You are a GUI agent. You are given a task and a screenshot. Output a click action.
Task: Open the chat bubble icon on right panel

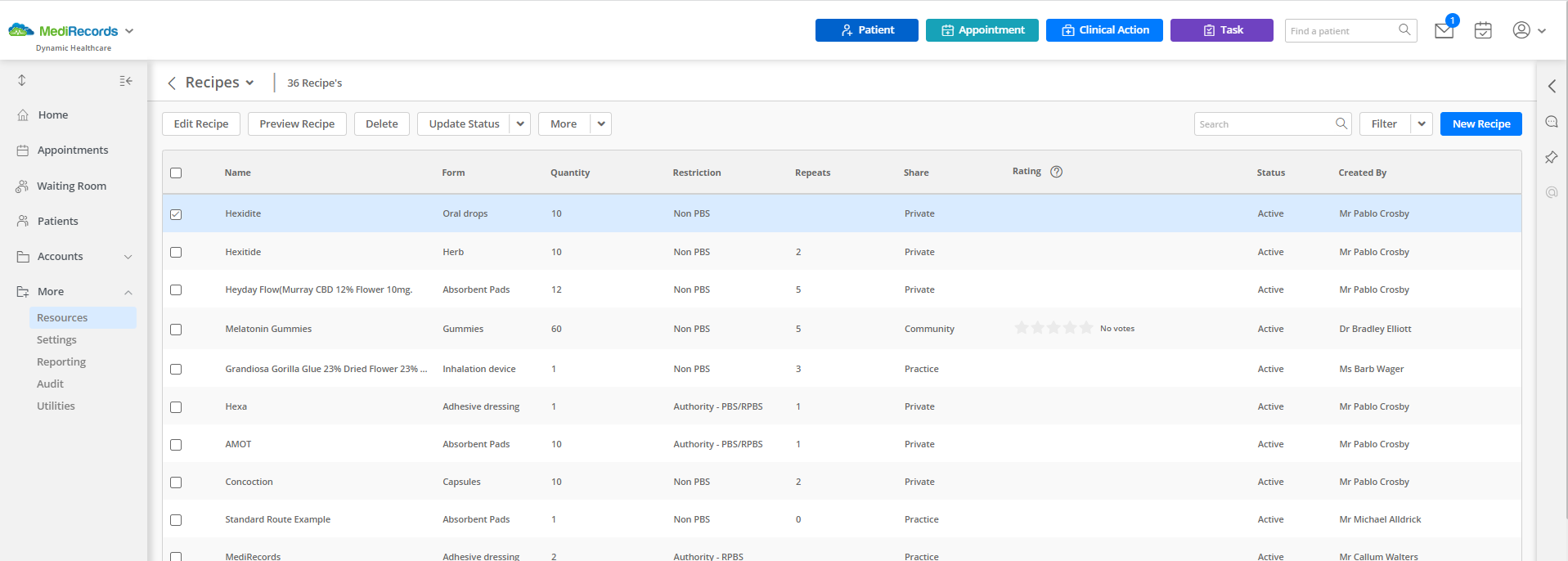(x=1552, y=122)
